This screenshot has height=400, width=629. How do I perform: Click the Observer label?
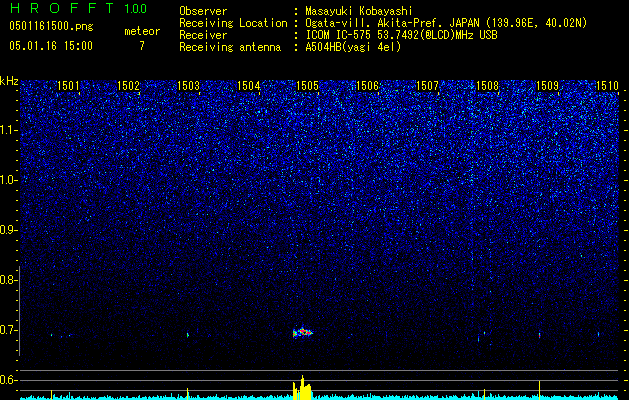(203, 11)
